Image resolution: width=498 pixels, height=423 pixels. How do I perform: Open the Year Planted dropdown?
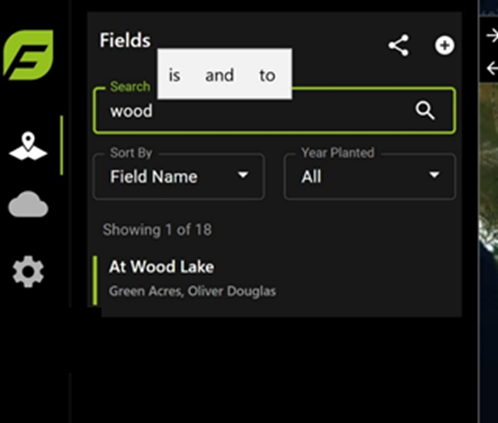pyautogui.click(x=370, y=176)
